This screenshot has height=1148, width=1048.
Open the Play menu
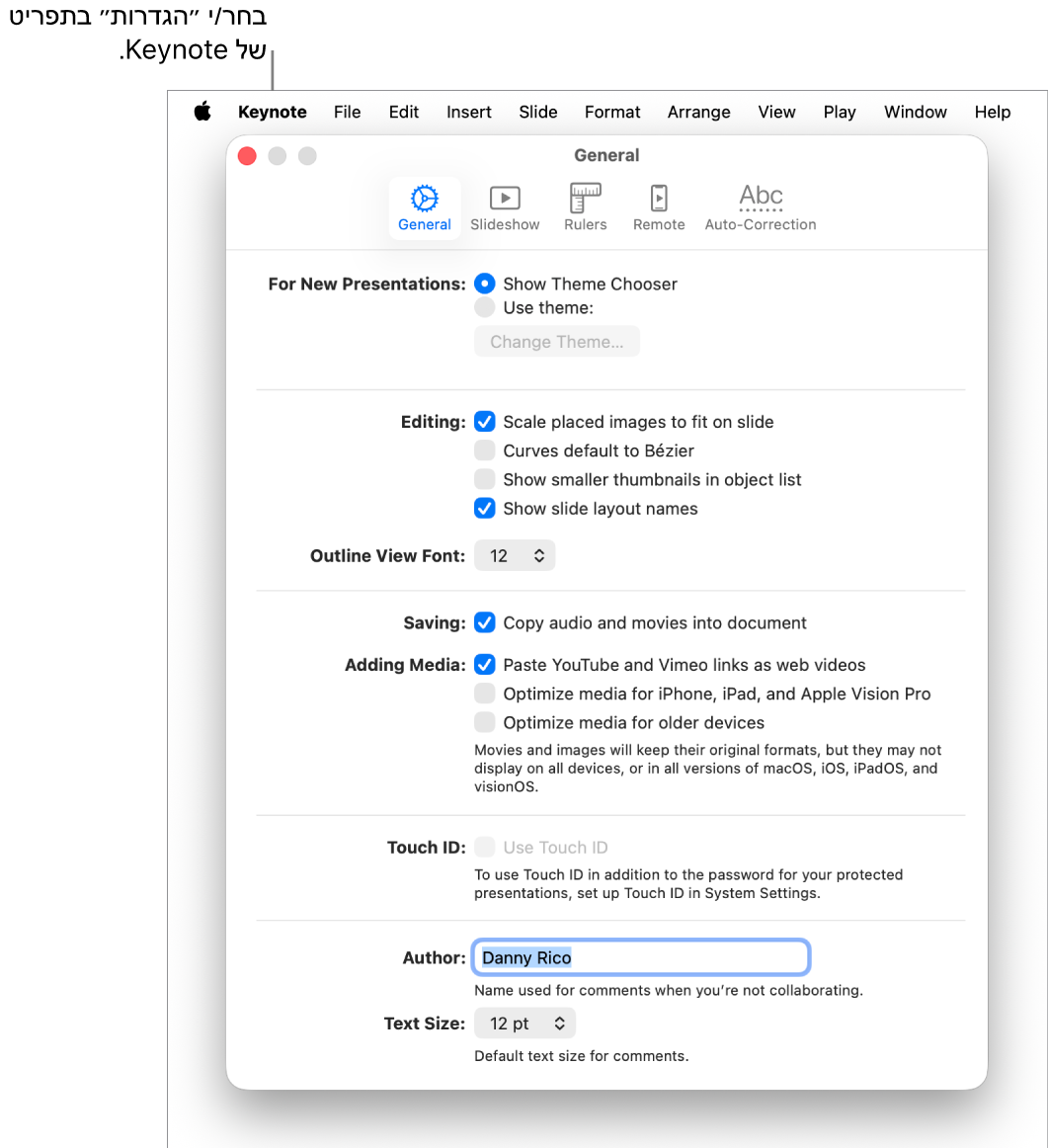(x=840, y=112)
